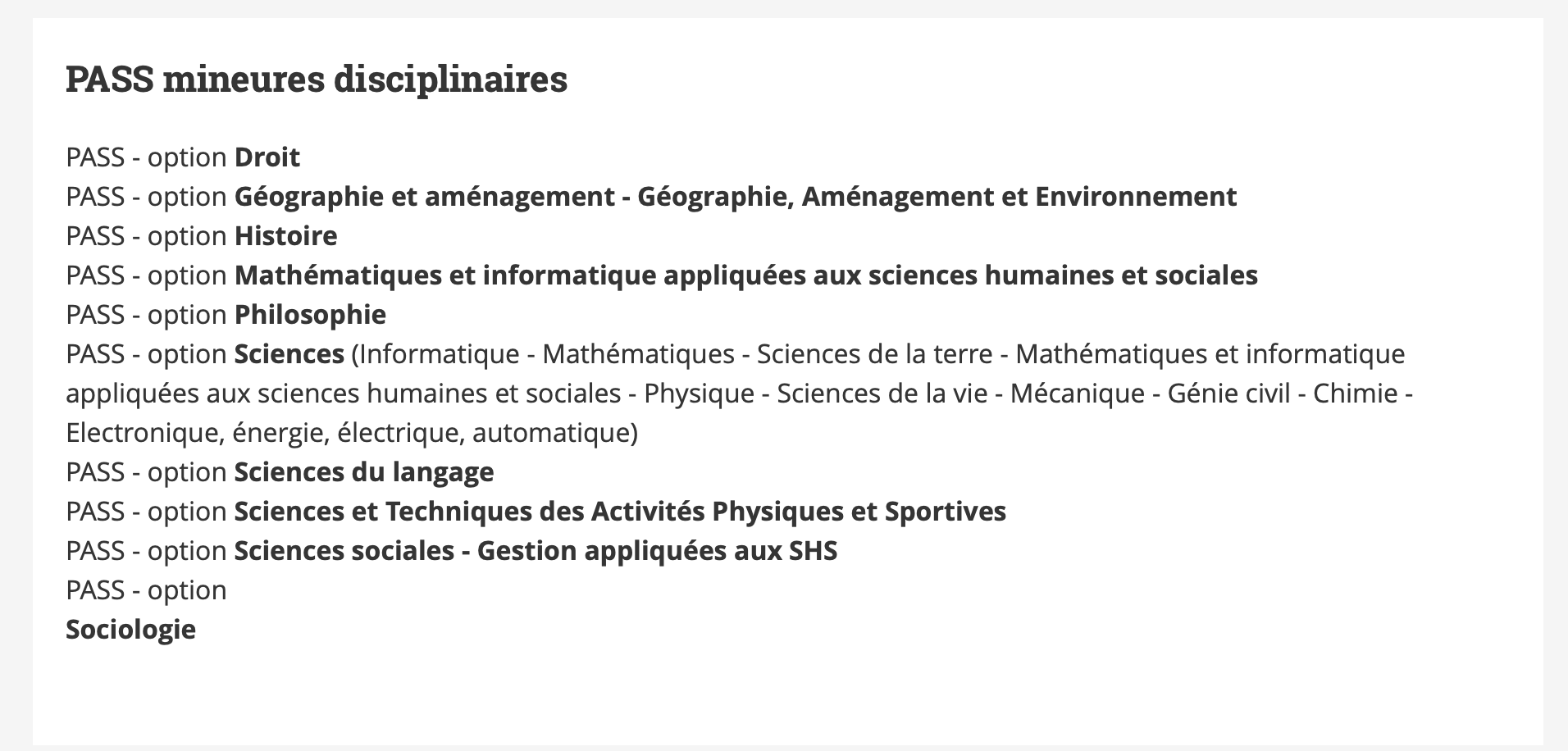This screenshot has height=751, width=1568.
Task: Select the bold "Droit" option
Action: click(267, 157)
